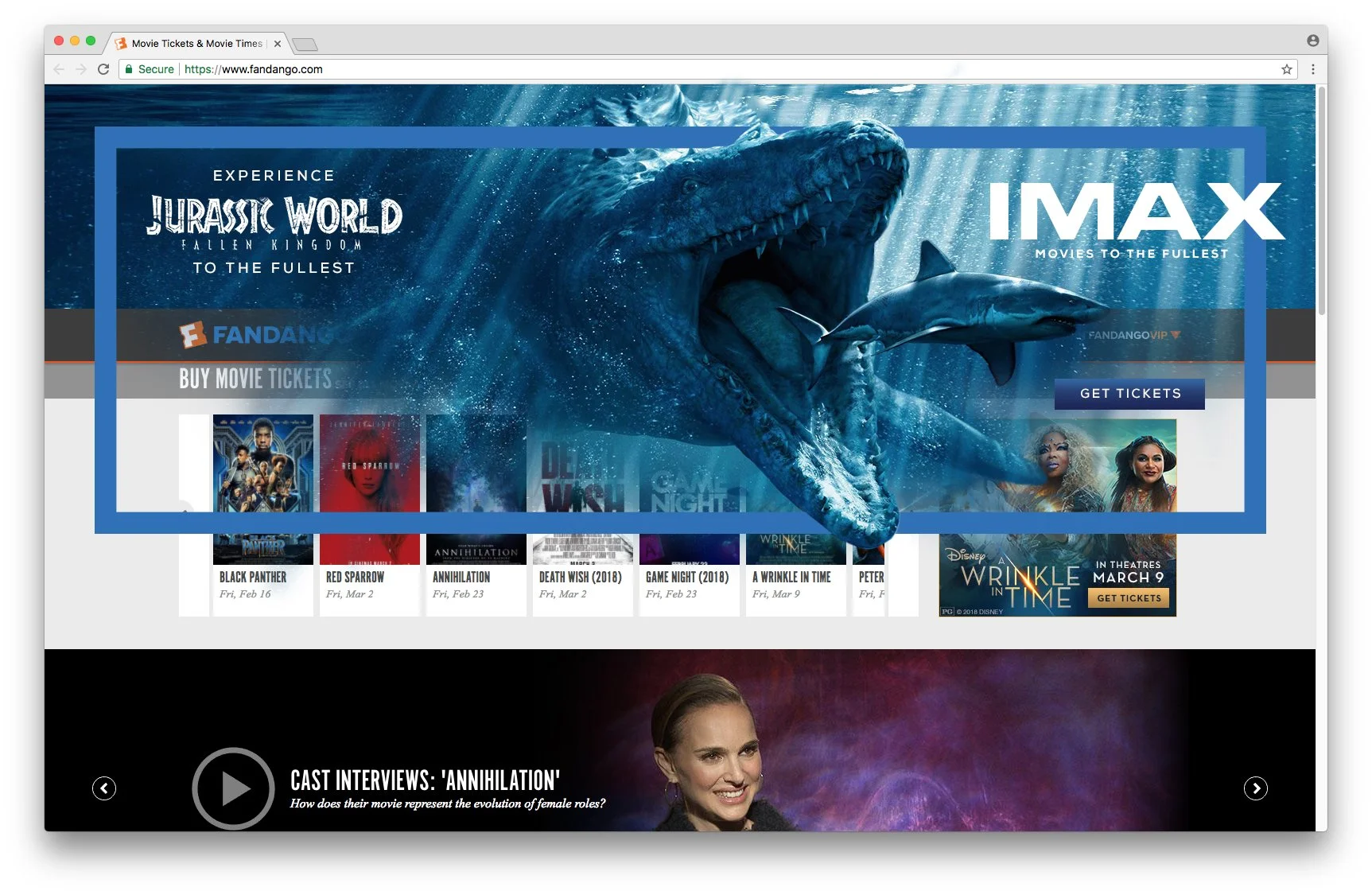Show the previous featured video slide

pos(104,788)
